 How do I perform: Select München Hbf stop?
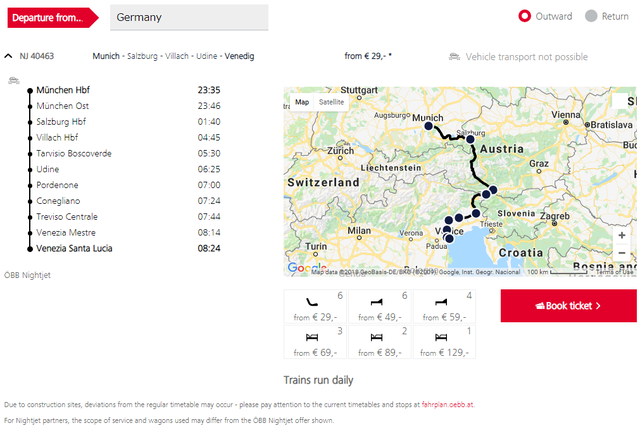click(63, 90)
